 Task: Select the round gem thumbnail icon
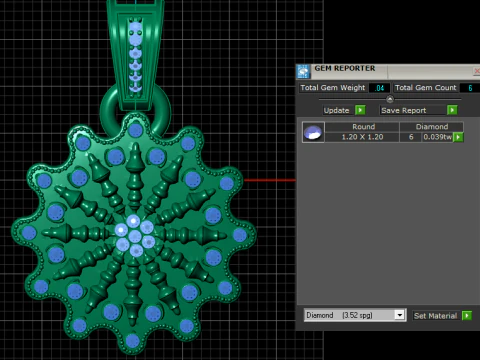pos(313,132)
